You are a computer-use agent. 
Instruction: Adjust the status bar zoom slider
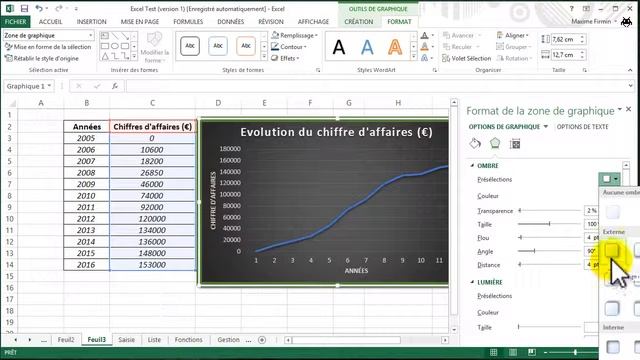click(x=575, y=352)
